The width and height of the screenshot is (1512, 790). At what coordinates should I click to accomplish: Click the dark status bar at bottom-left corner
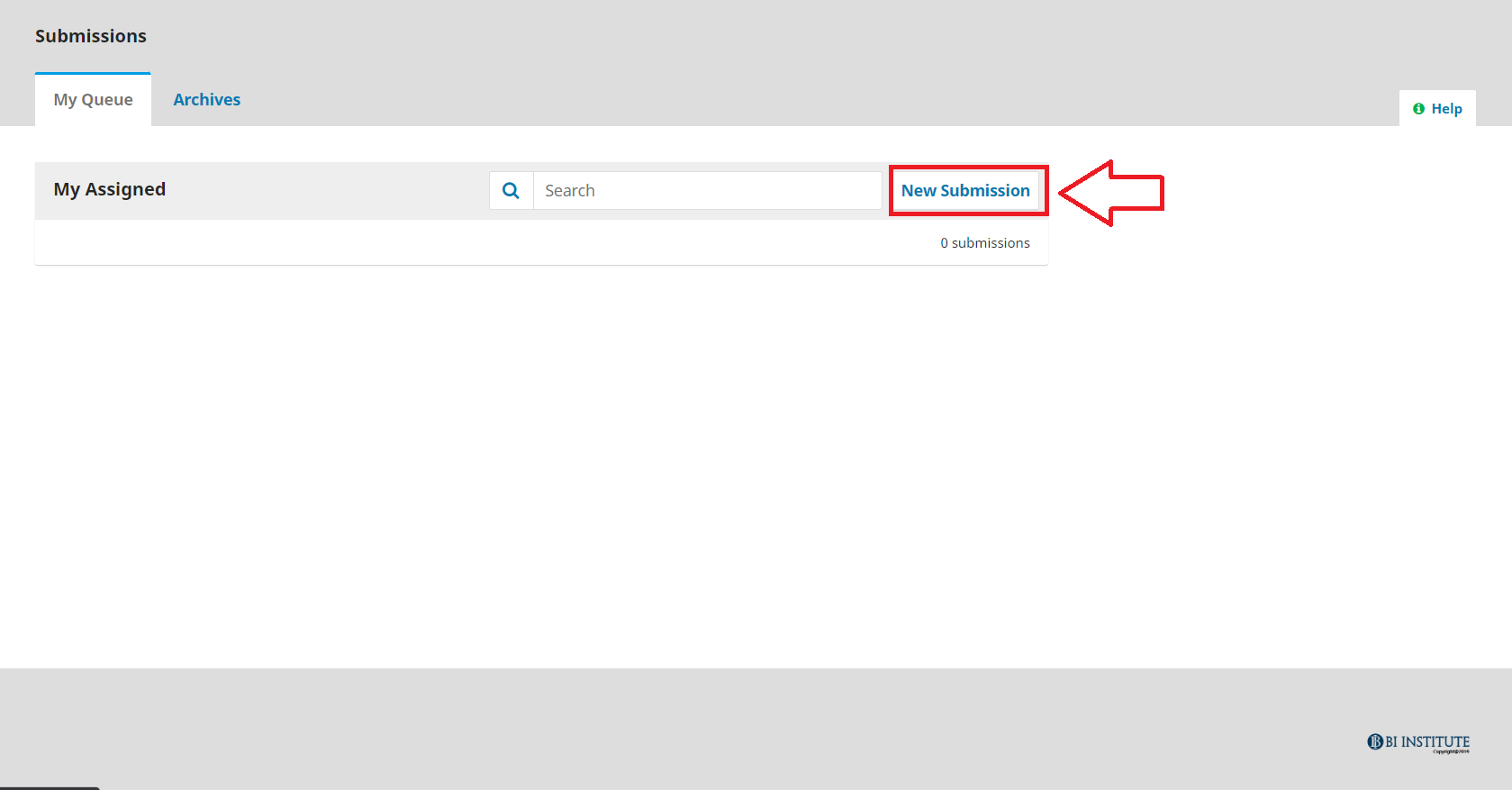tap(50, 787)
